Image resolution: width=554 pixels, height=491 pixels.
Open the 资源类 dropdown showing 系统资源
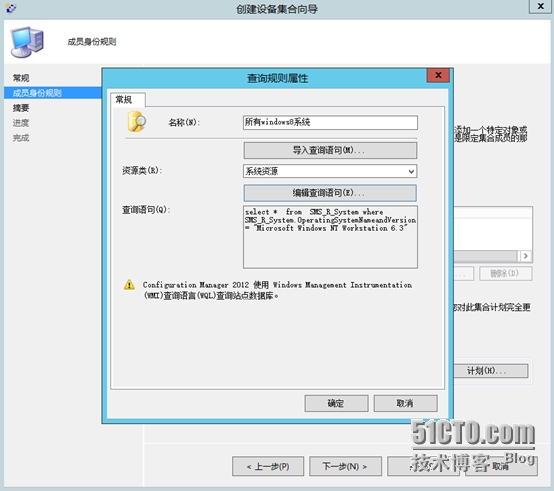pos(330,171)
